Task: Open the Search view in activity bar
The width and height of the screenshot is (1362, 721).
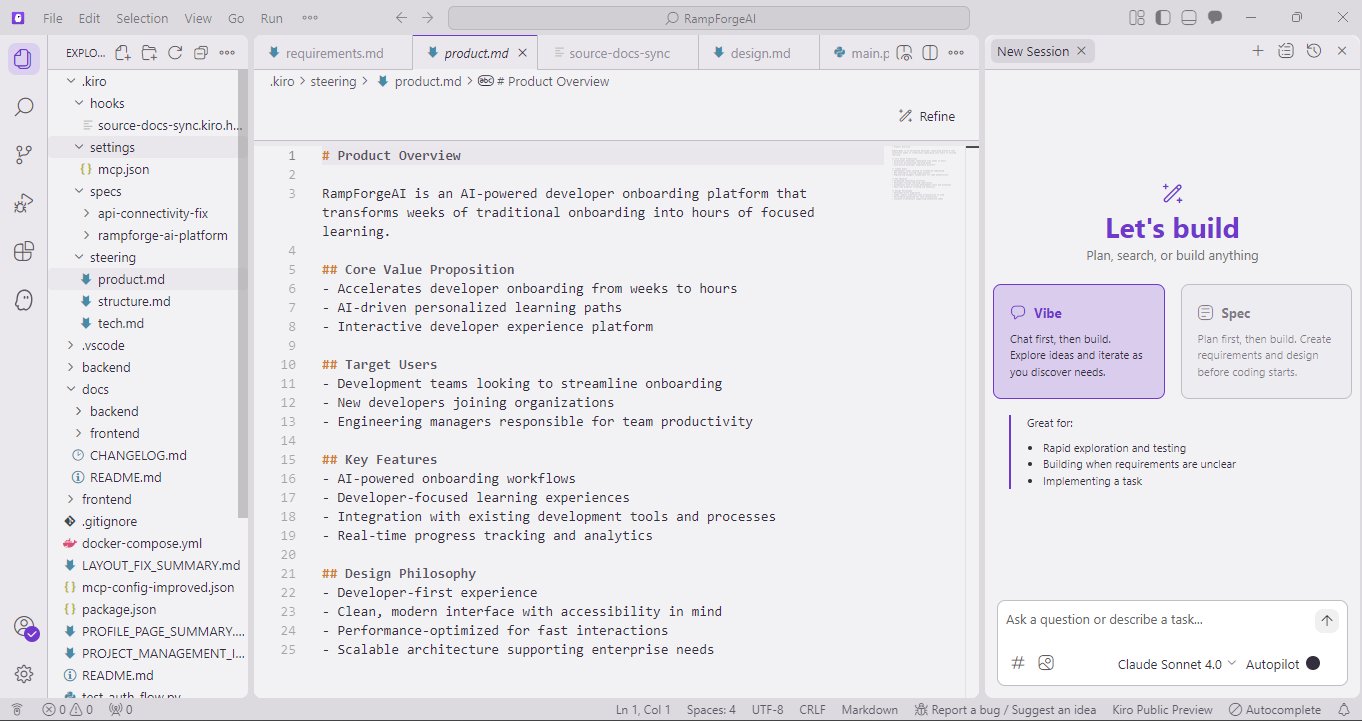Action: click(24, 107)
